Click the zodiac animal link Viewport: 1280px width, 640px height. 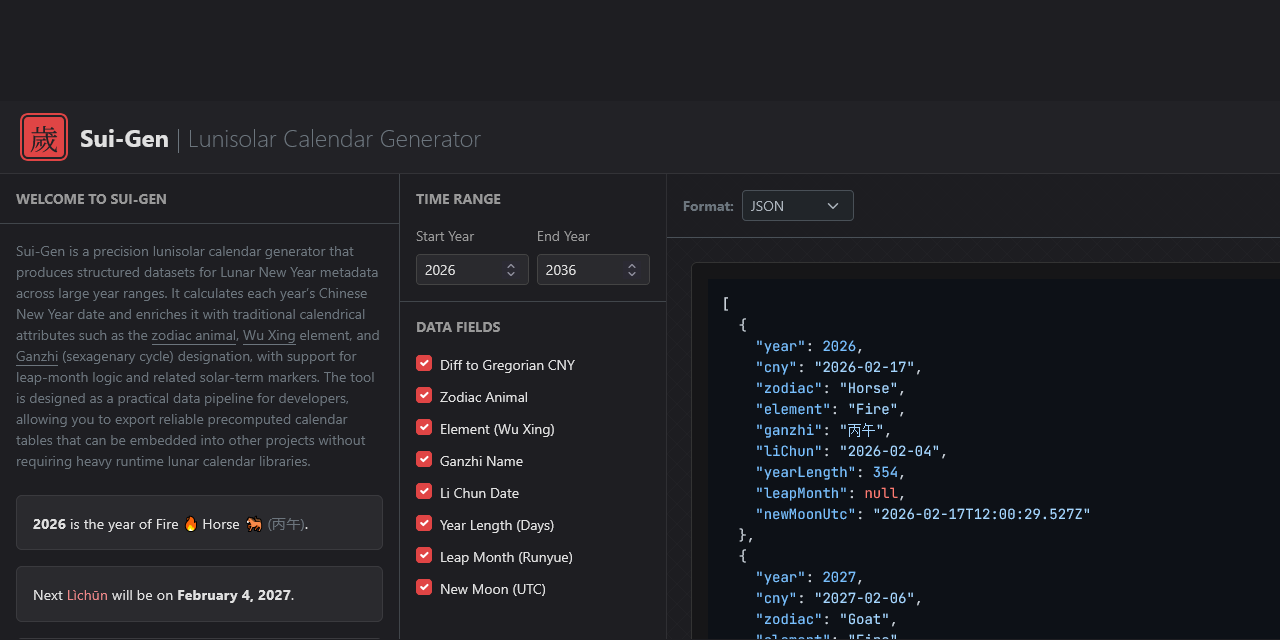tap(194, 336)
